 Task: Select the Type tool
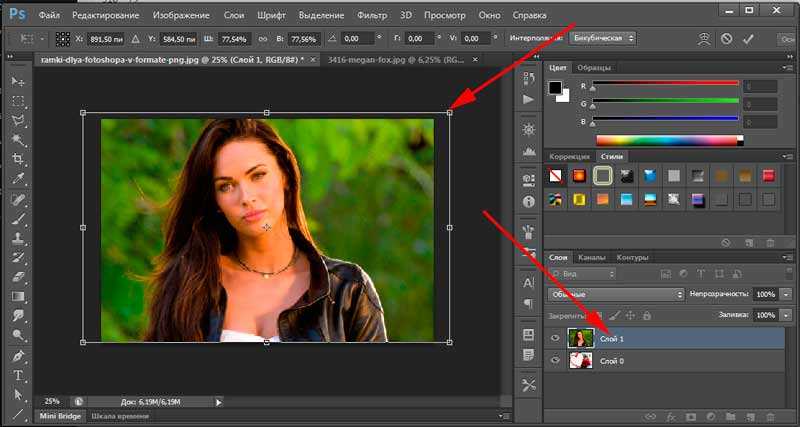point(18,375)
